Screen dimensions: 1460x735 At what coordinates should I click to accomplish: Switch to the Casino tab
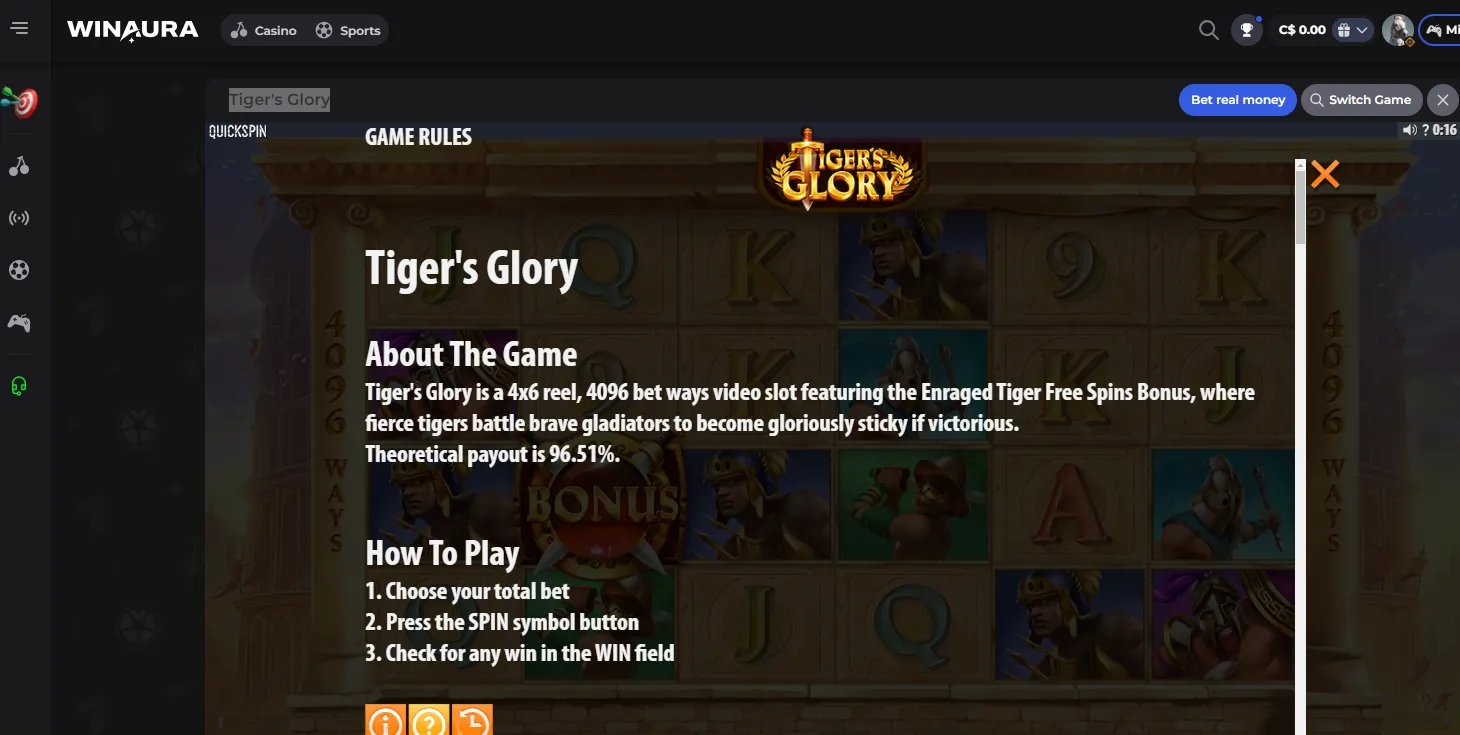tap(264, 30)
